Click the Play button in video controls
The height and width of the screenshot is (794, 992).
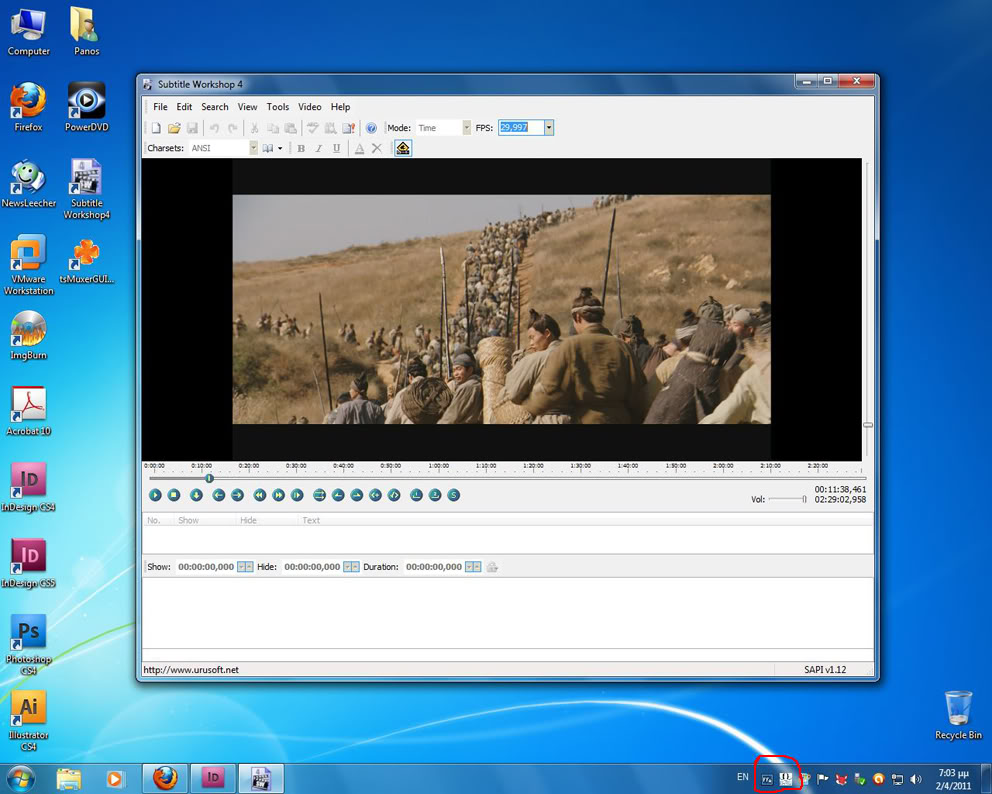(155, 495)
